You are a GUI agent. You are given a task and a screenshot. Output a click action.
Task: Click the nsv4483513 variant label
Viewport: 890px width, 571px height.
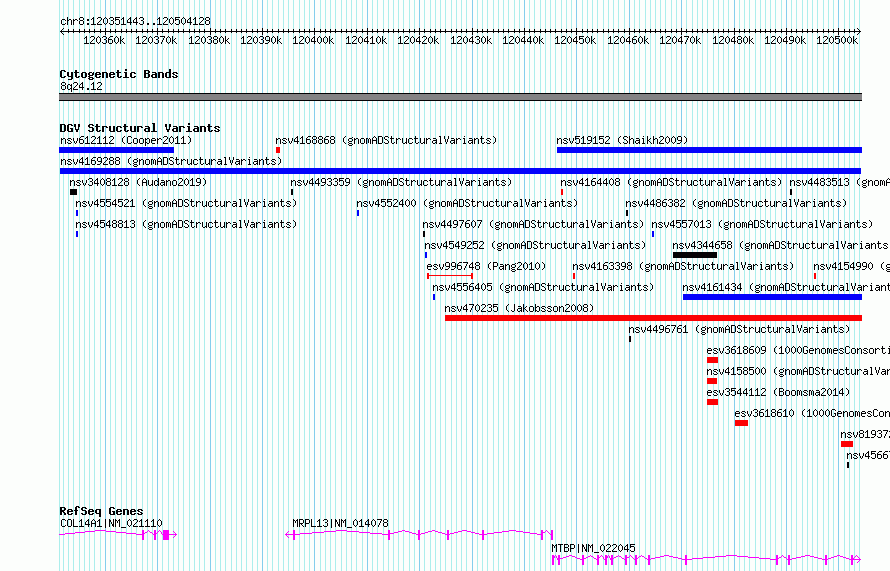click(839, 182)
